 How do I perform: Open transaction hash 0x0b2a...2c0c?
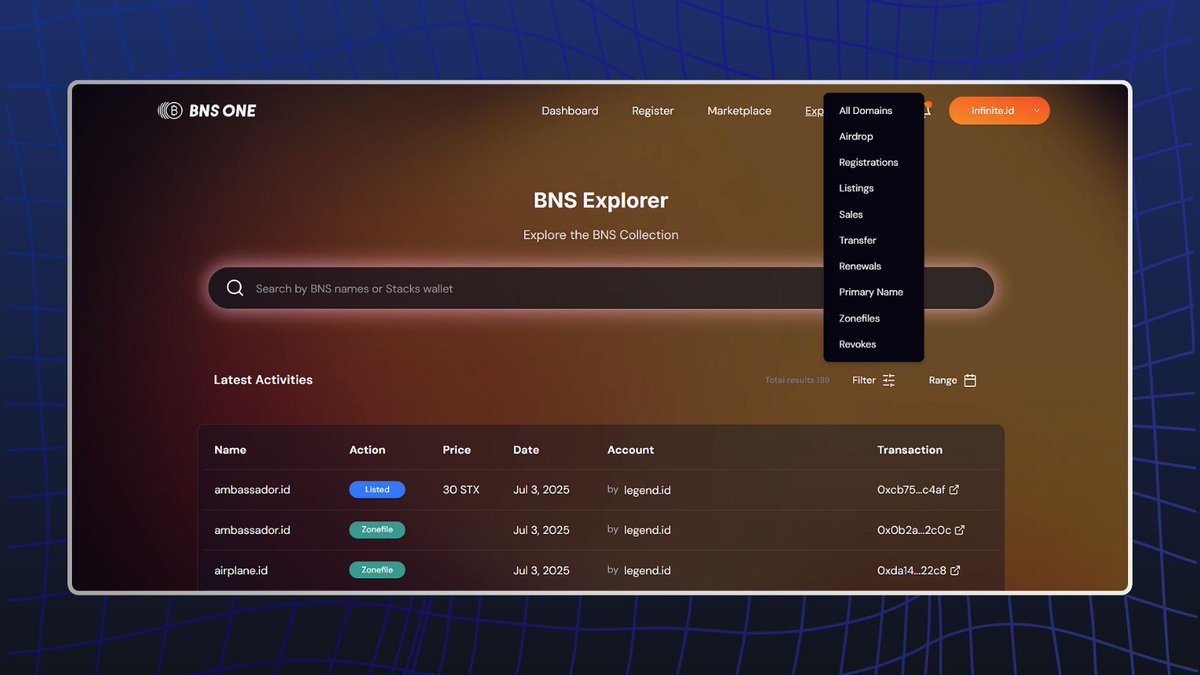[x=914, y=530]
